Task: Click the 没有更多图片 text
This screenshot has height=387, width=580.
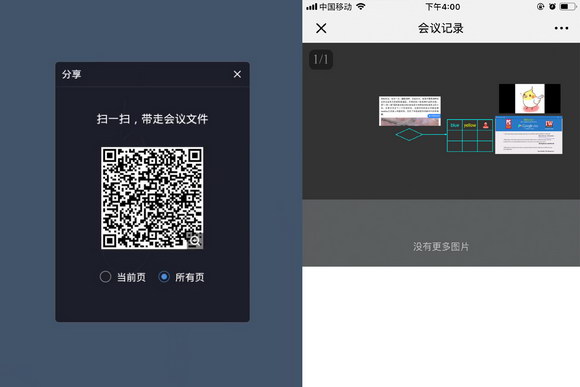Action: pyautogui.click(x=441, y=247)
